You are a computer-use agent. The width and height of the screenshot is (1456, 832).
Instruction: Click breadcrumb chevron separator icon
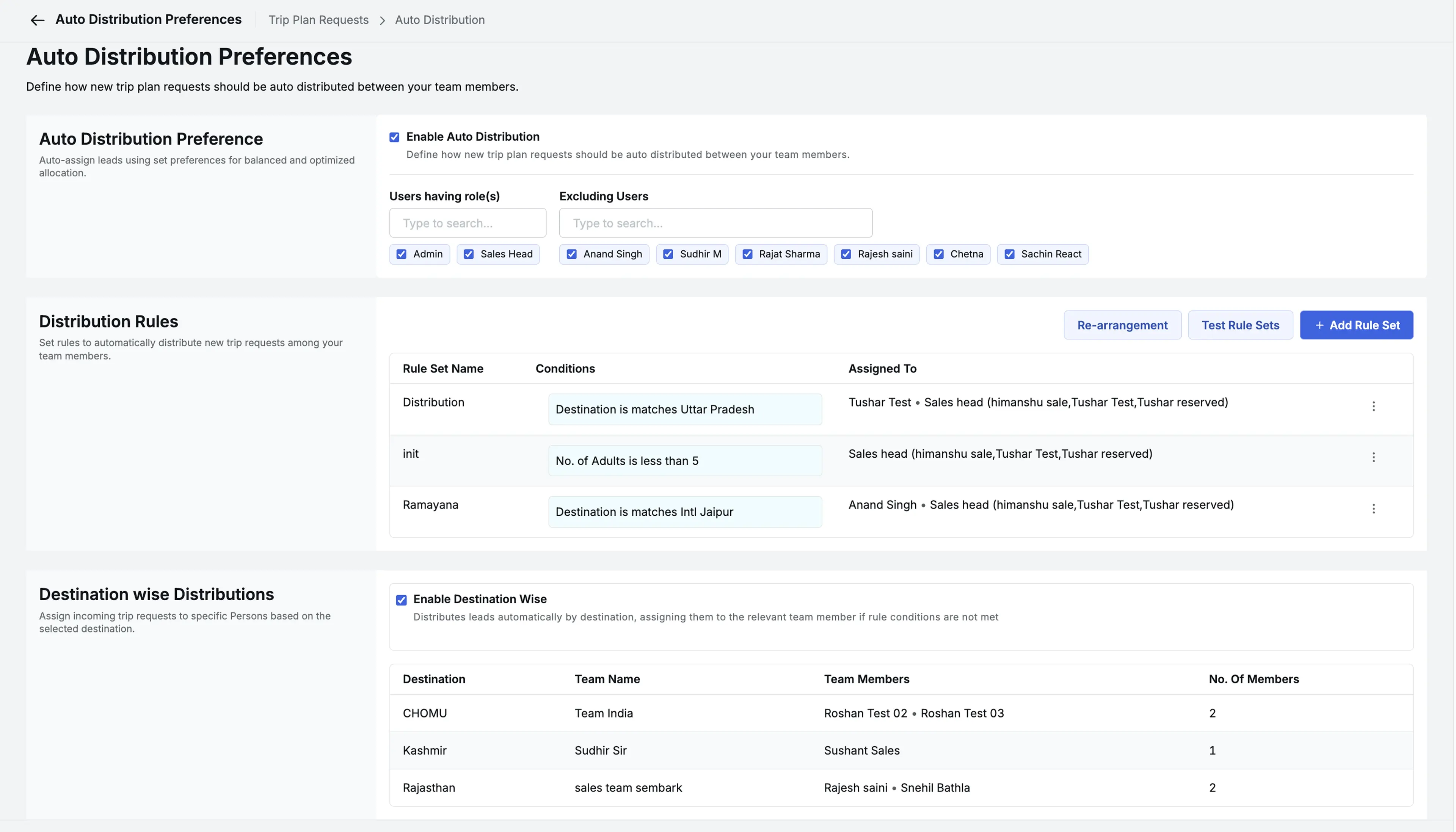(382, 20)
